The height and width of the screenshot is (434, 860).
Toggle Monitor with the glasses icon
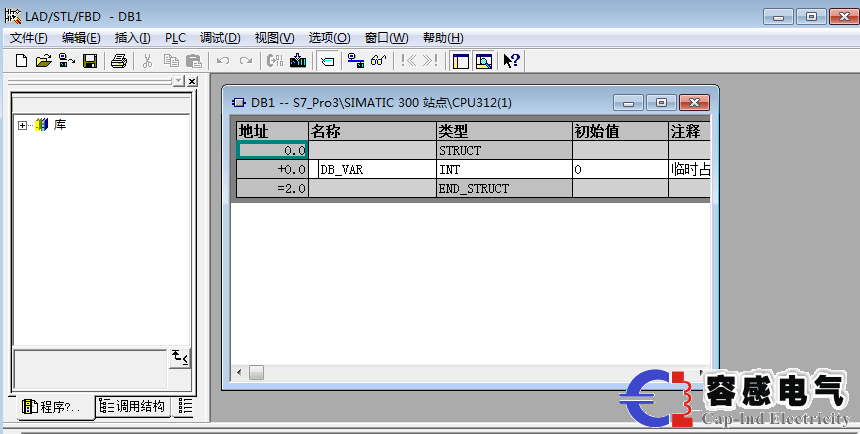(378, 61)
